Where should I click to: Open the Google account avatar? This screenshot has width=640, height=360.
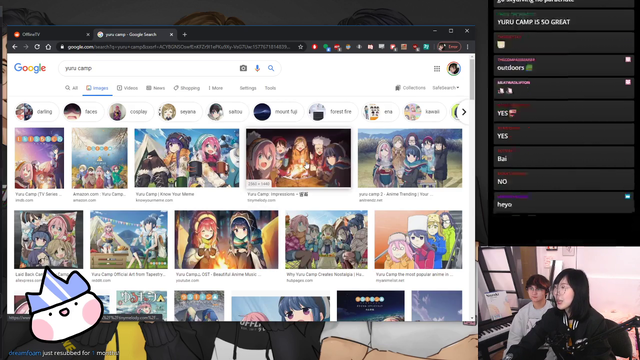click(453, 69)
